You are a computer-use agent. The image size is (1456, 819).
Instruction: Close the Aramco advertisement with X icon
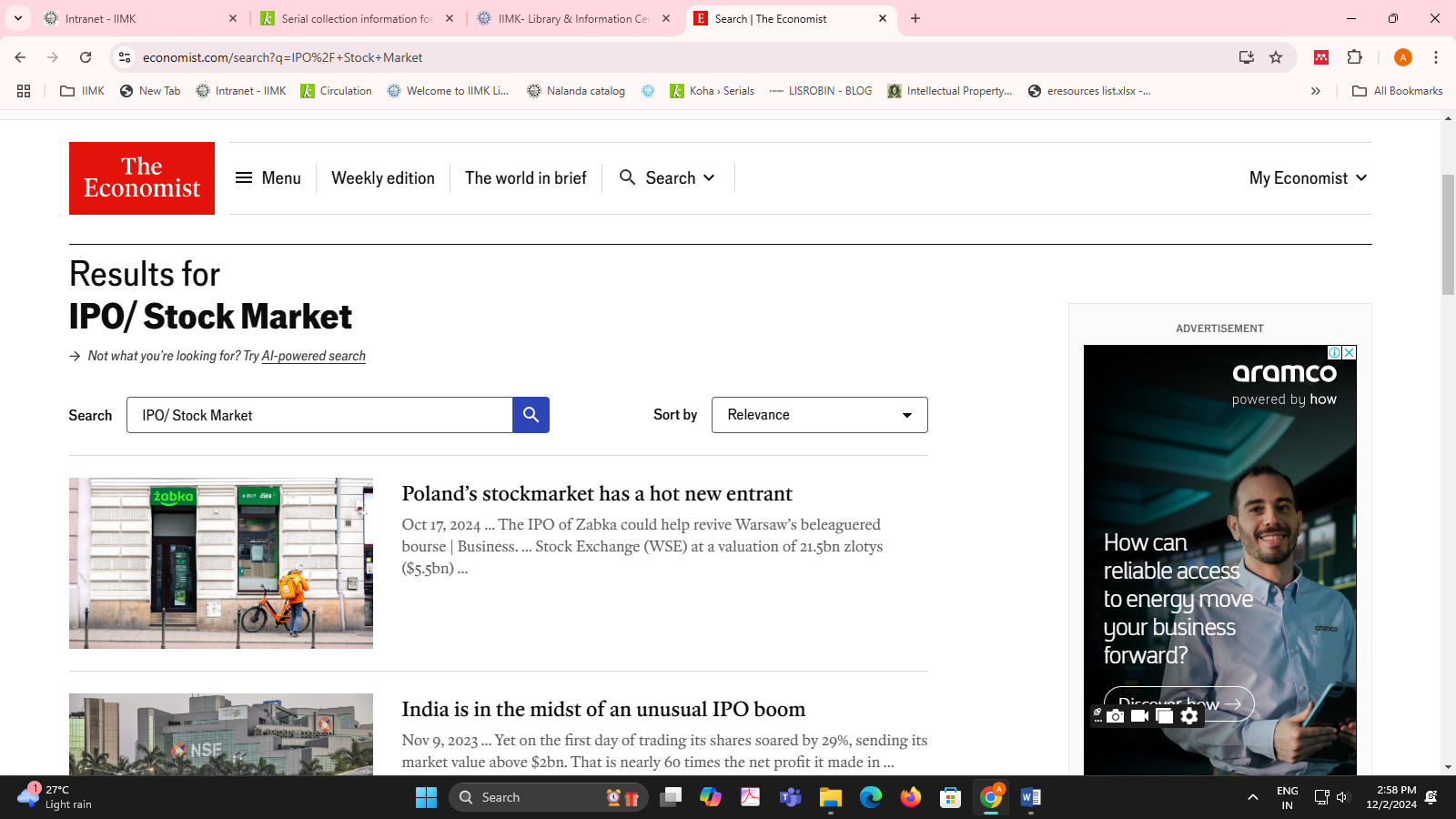tap(1350, 352)
